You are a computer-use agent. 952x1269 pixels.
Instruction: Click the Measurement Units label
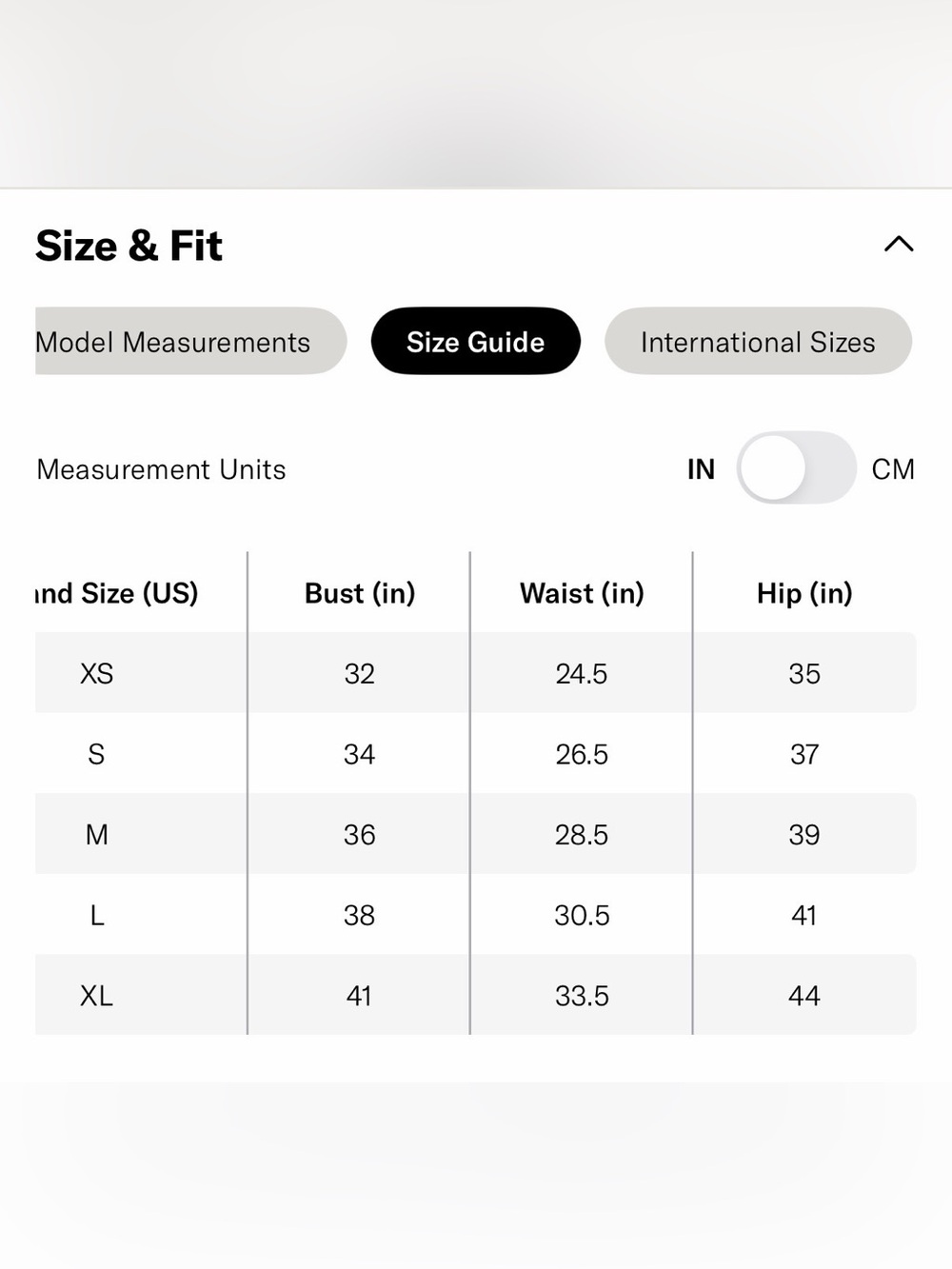coord(161,469)
